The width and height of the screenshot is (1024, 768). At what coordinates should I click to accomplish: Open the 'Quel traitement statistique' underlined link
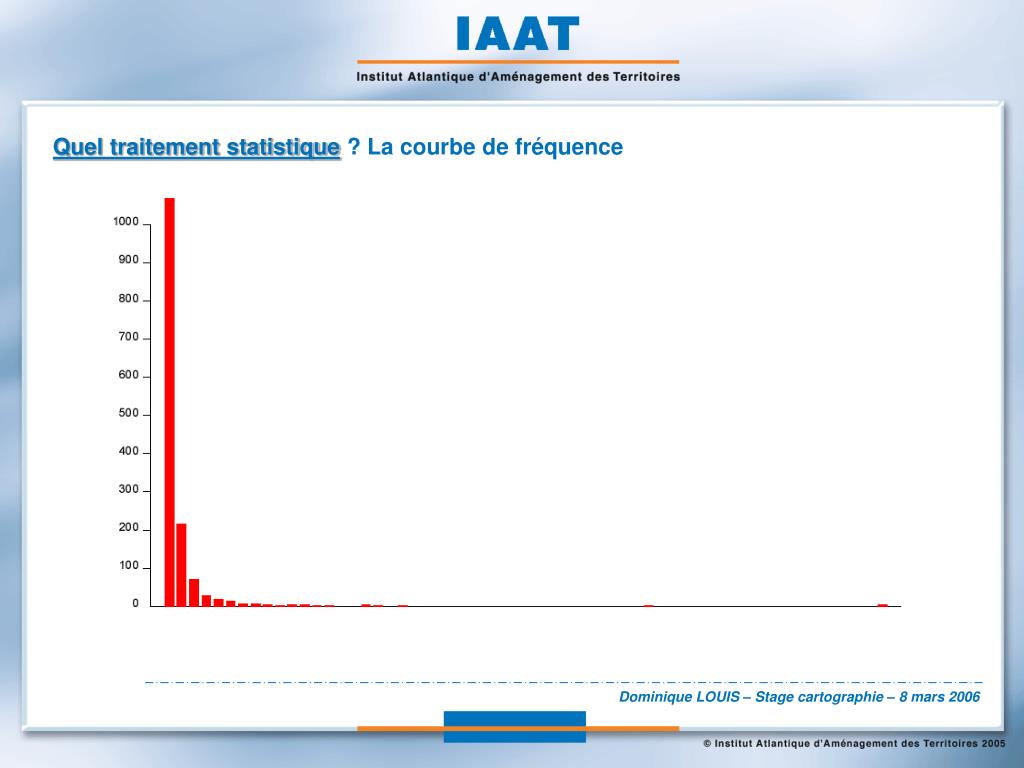(197, 147)
